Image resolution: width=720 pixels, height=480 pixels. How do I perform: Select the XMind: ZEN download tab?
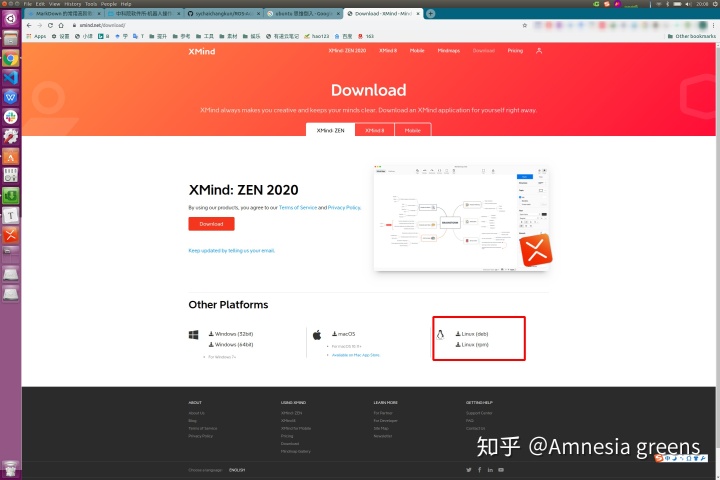pyautogui.click(x=331, y=130)
